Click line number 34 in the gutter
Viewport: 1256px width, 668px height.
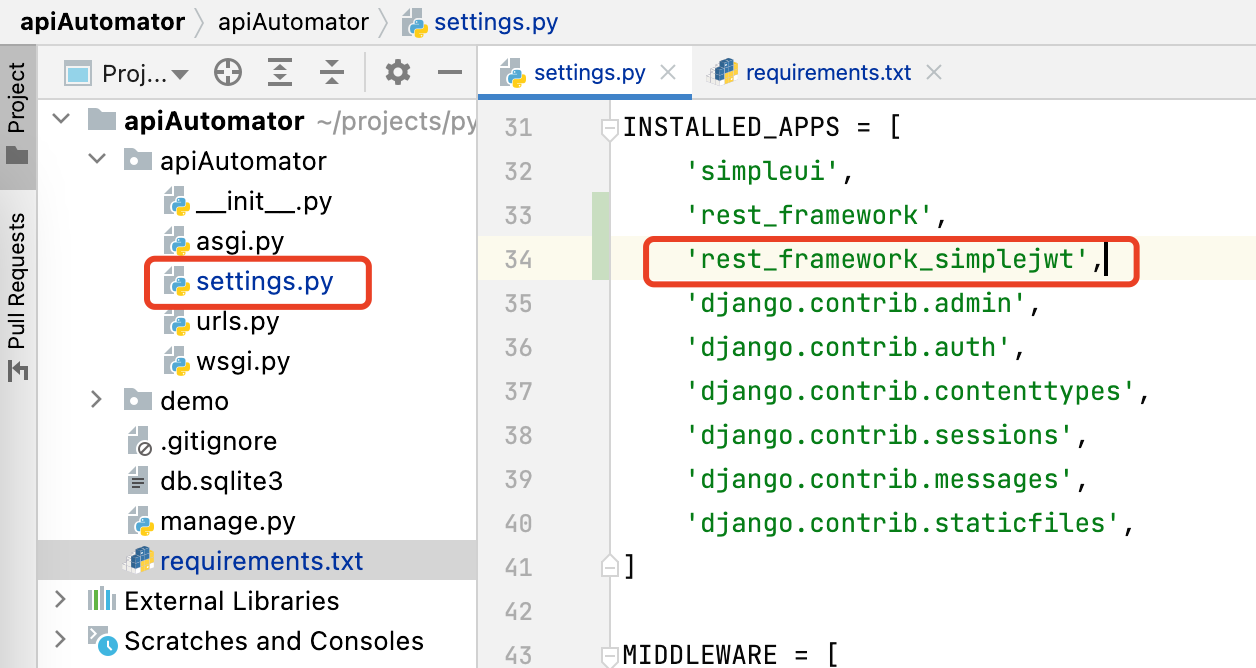click(x=518, y=260)
